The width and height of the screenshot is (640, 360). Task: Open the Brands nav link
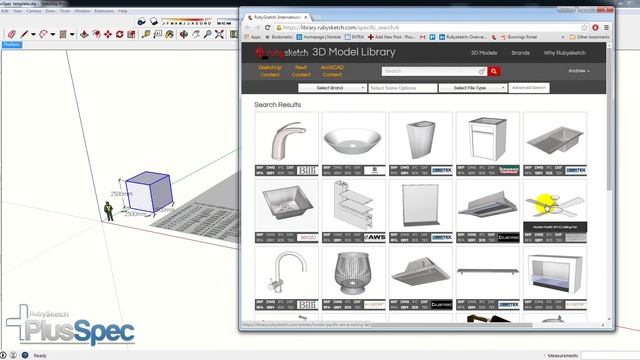(520, 53)
